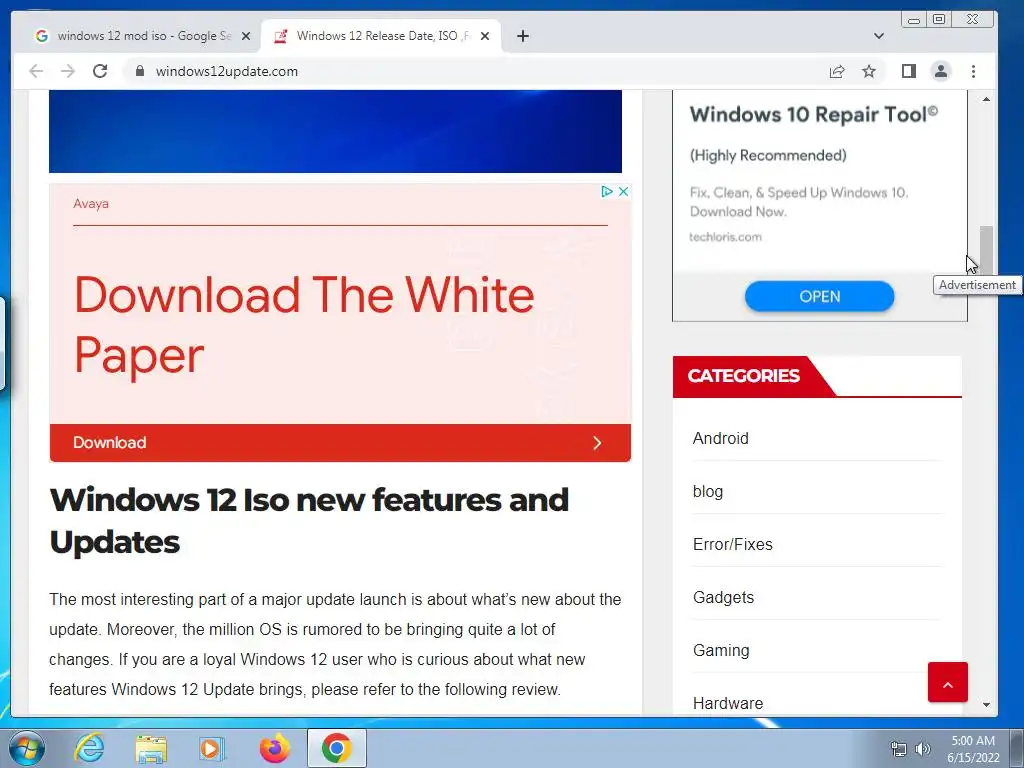
Task: Open the Gaming category
Action: click(x=721, y=650)
